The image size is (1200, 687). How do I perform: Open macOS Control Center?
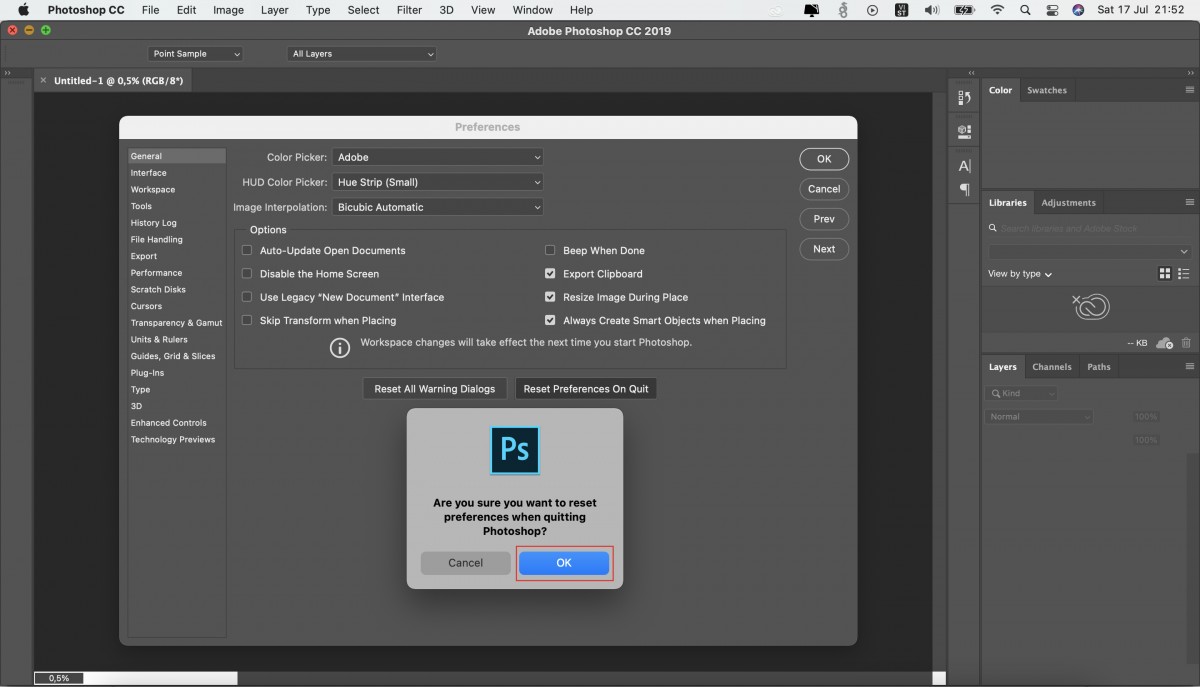tap(1052, 10)
